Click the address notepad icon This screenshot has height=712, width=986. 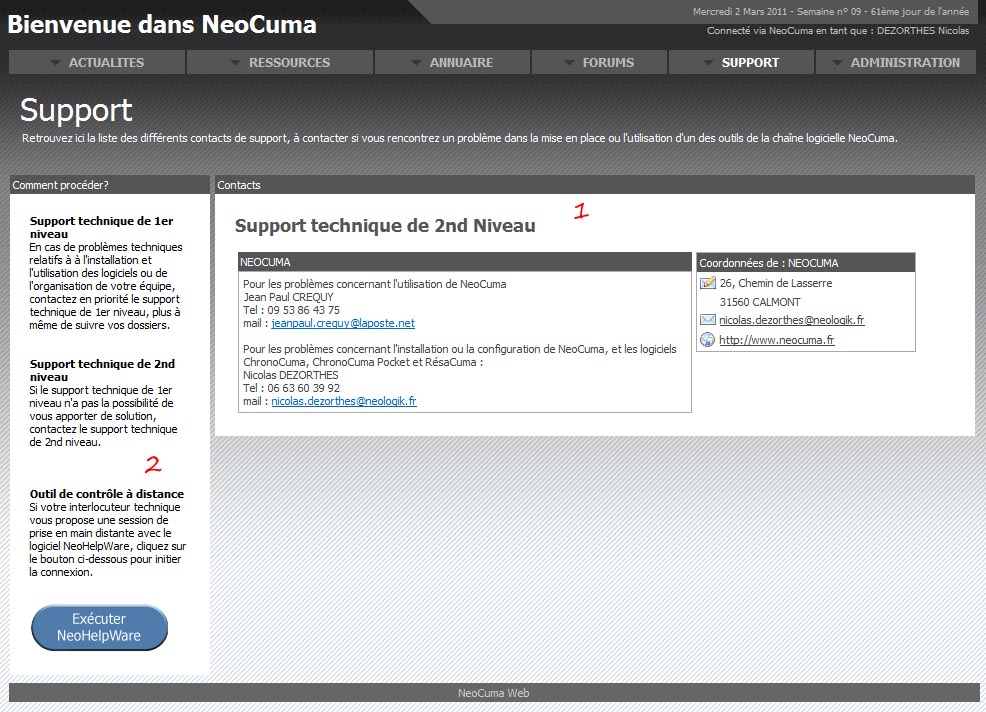(x=708, y=283)
